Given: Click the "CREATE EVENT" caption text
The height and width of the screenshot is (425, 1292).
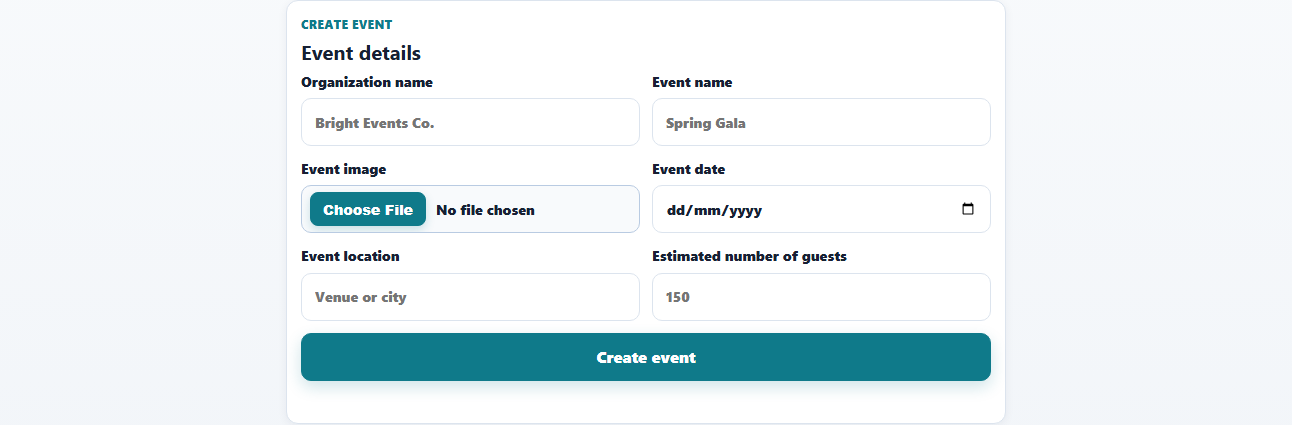Looking at the screenshot, I should point(347,25).
